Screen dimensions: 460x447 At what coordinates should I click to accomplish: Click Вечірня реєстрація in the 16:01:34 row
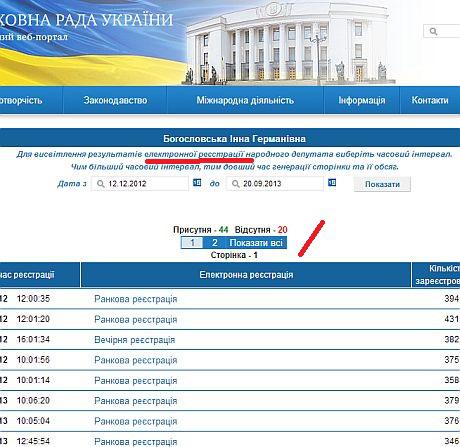point(135,340)
